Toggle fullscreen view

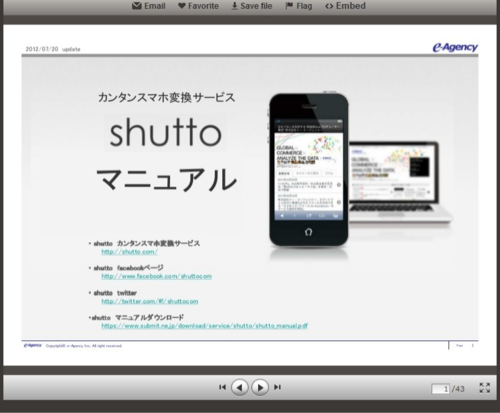click(485, 388)
